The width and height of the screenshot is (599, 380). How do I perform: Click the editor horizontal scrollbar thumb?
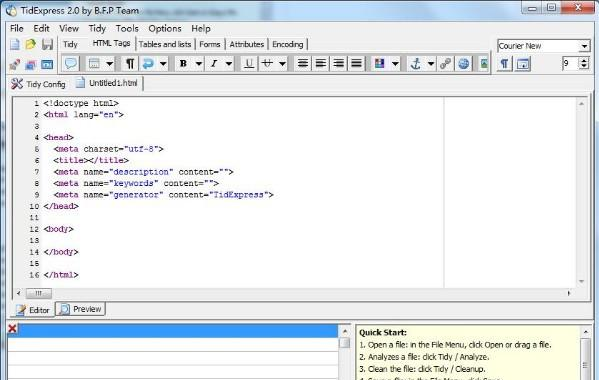[x=38, y=293]
